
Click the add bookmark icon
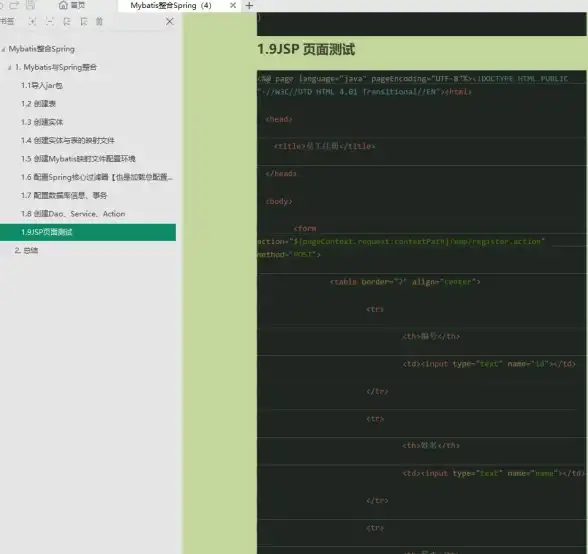pyautogui.click(x=67, y=22)
